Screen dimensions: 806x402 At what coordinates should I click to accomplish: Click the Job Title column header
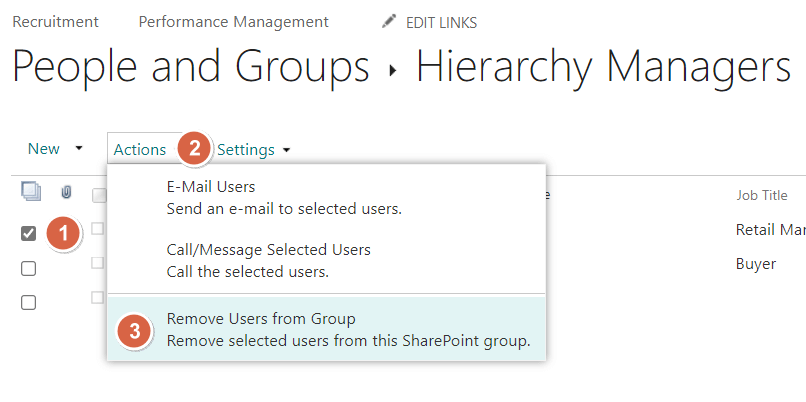pyautogui.click(x=762, y=195)
